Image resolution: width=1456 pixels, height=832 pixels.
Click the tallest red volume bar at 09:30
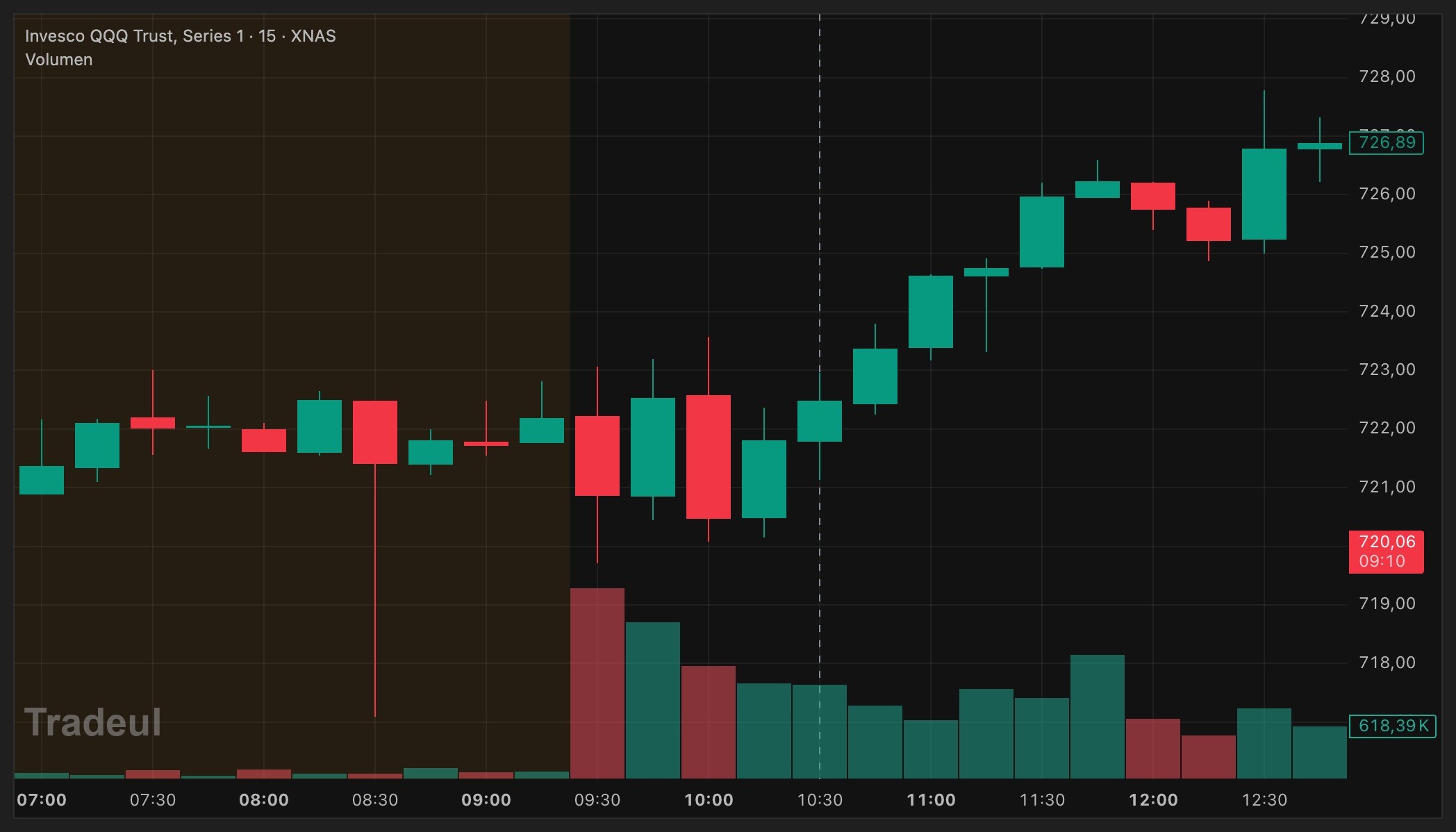597,683
